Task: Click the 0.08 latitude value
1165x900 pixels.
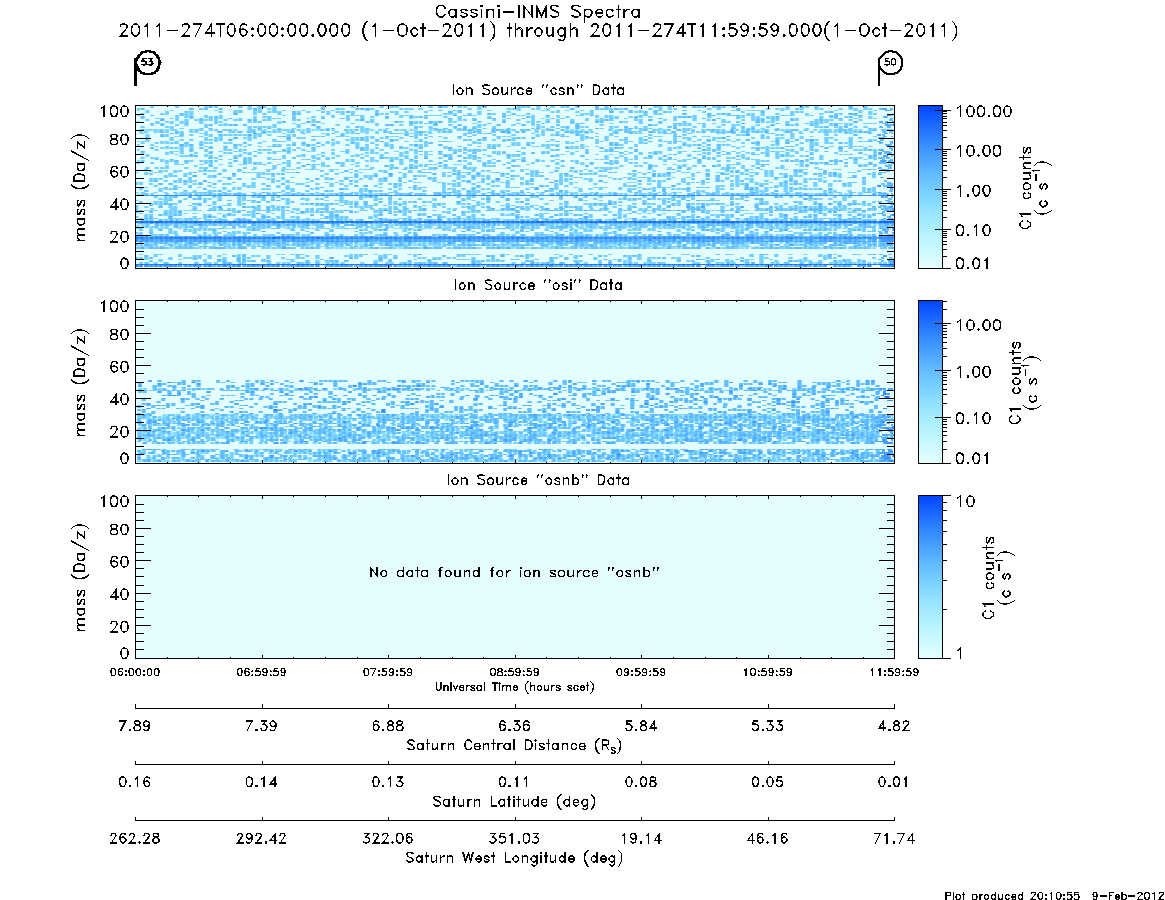Action: [x=640, y=782]
